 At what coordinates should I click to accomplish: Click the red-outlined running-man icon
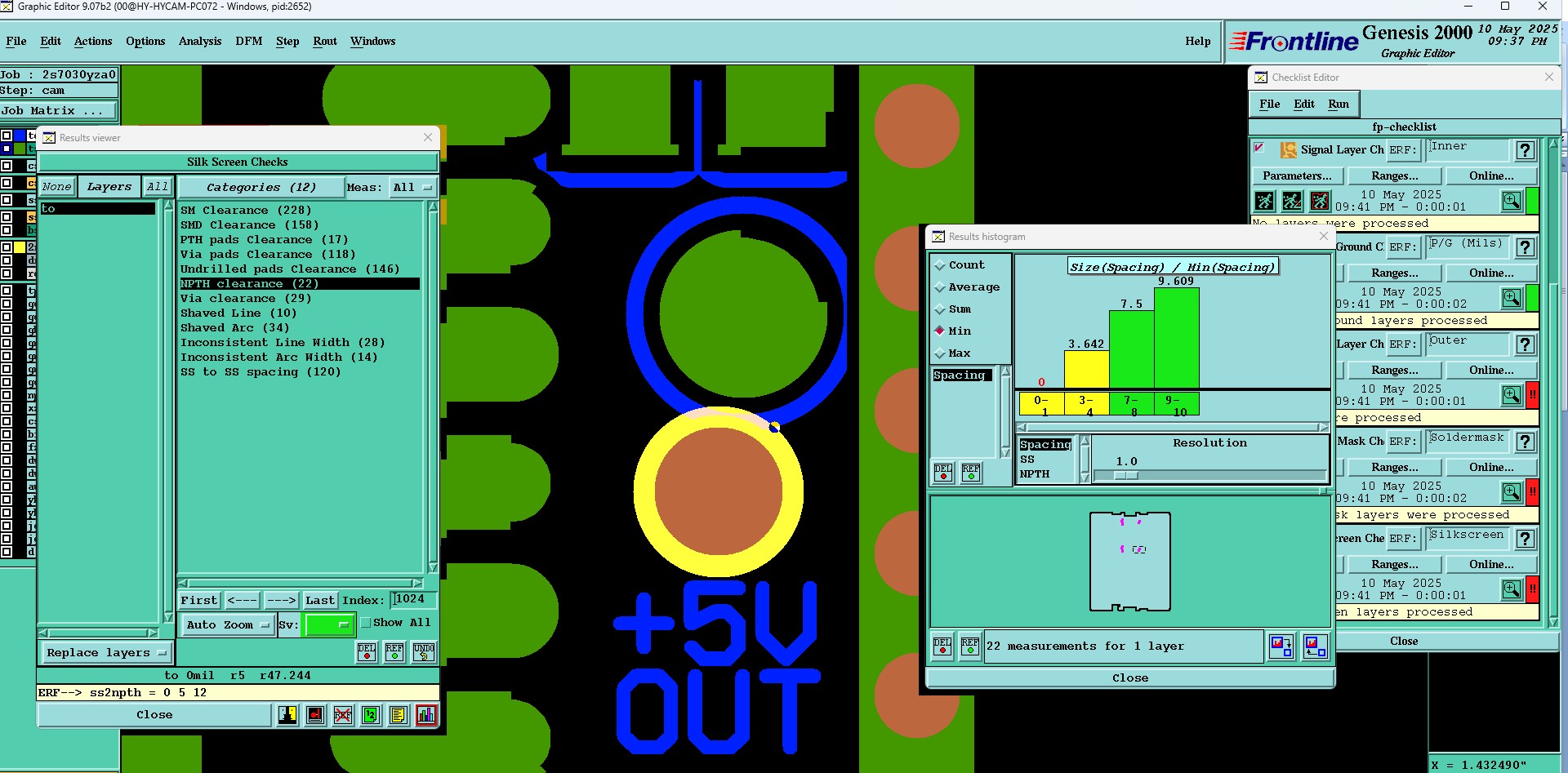[1320, 201]
